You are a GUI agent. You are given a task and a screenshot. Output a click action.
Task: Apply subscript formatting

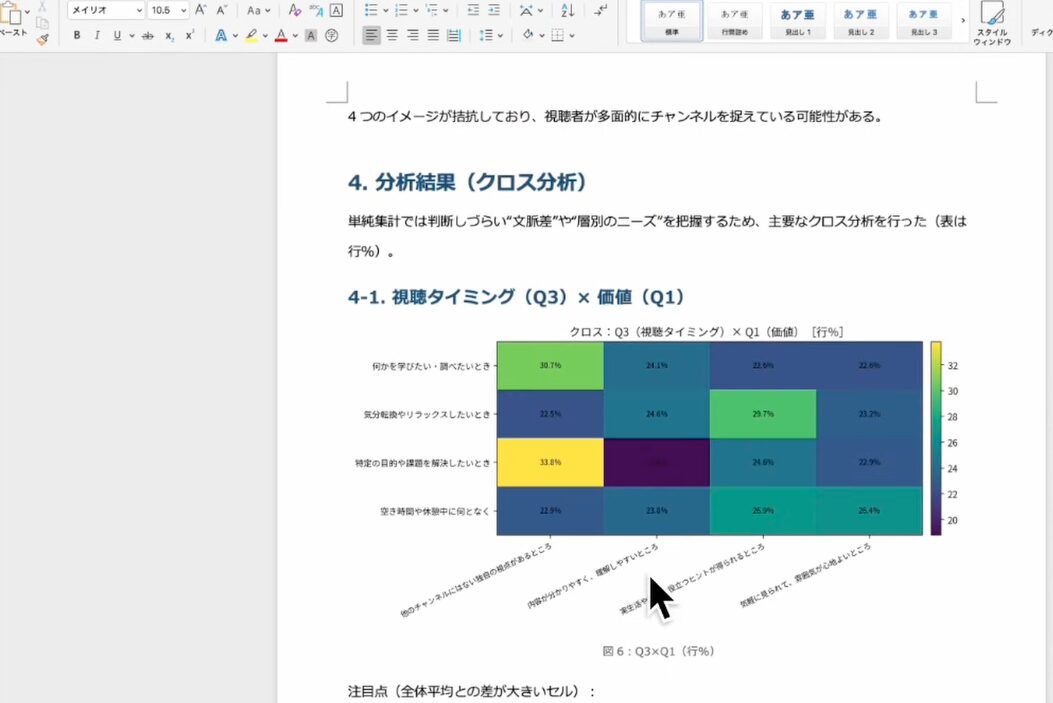170,35
